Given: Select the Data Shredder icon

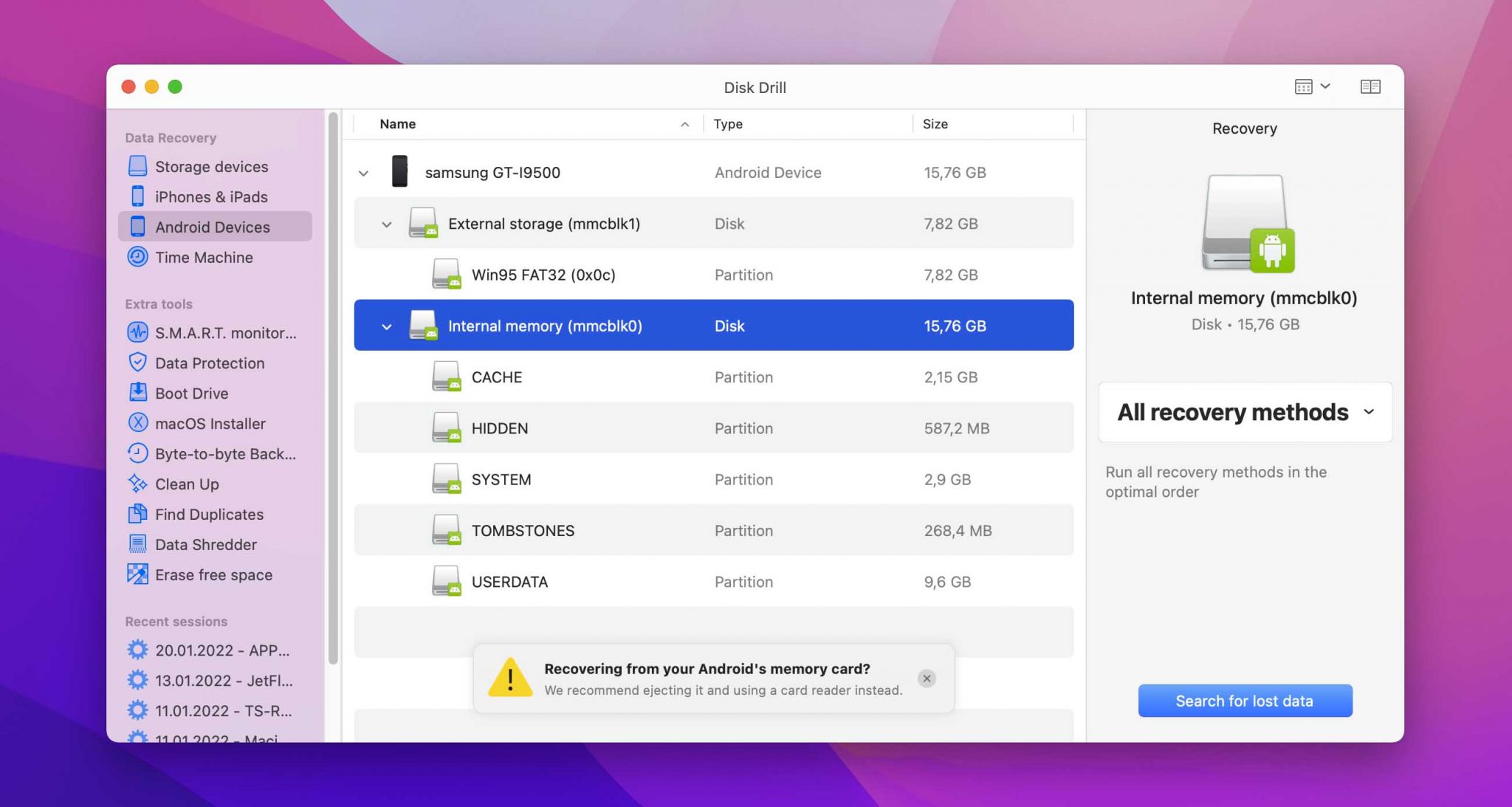Looking at the screenshot, I should click(x=137, y=544).
